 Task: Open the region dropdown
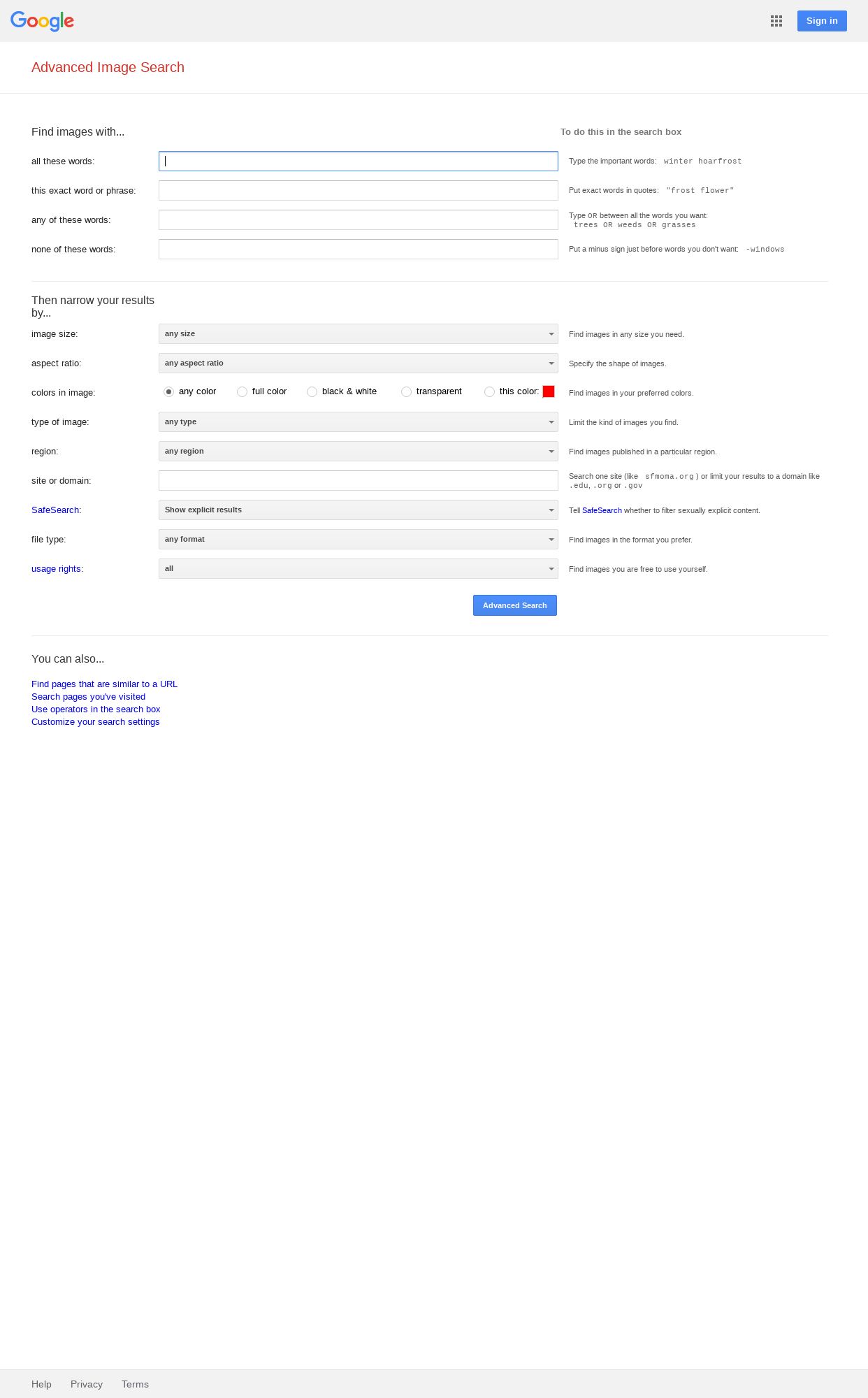(359, 452)
